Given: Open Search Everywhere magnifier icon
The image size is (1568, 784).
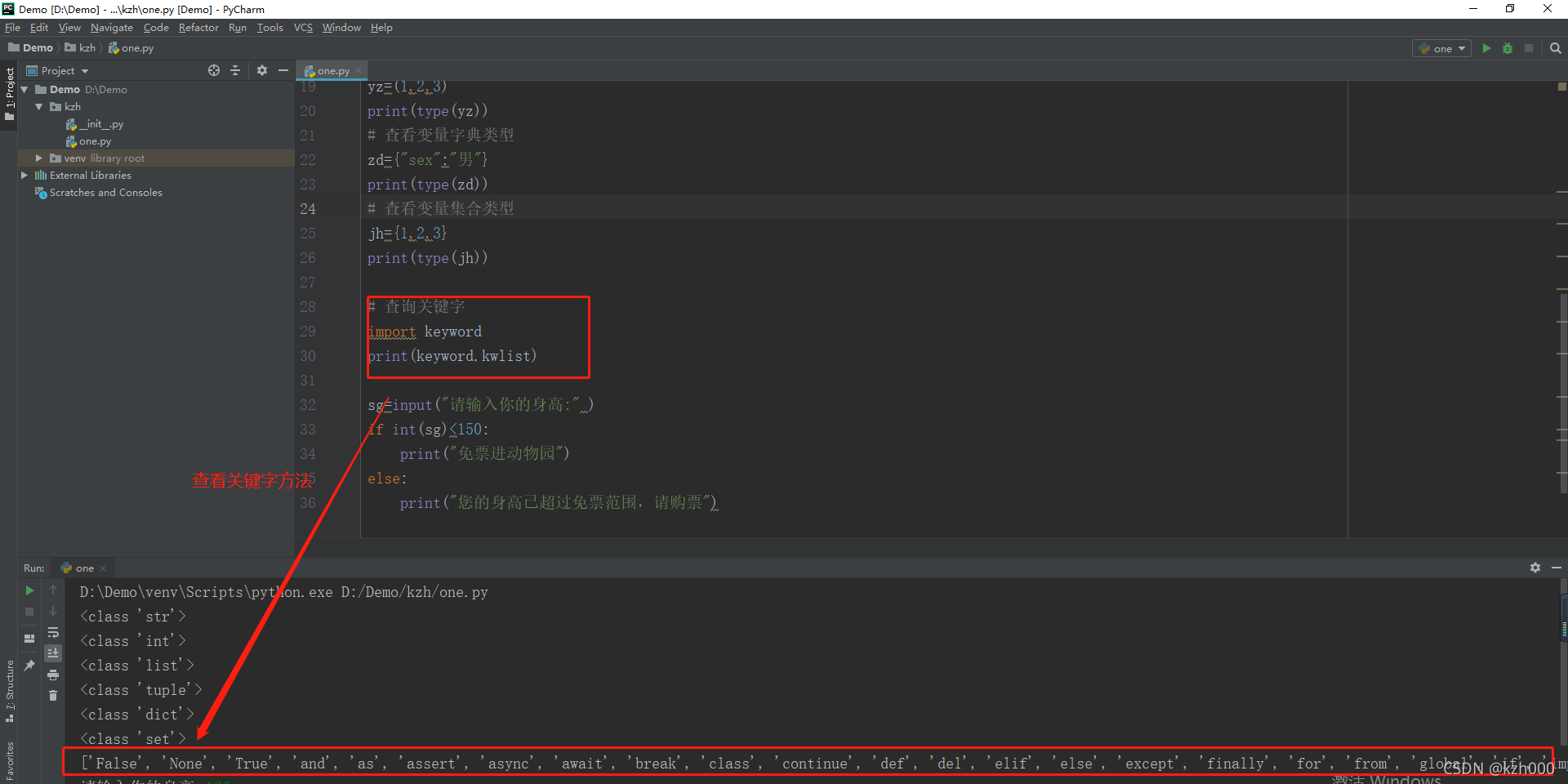Looking at the screenshot, I should (x=1555, y=48).
